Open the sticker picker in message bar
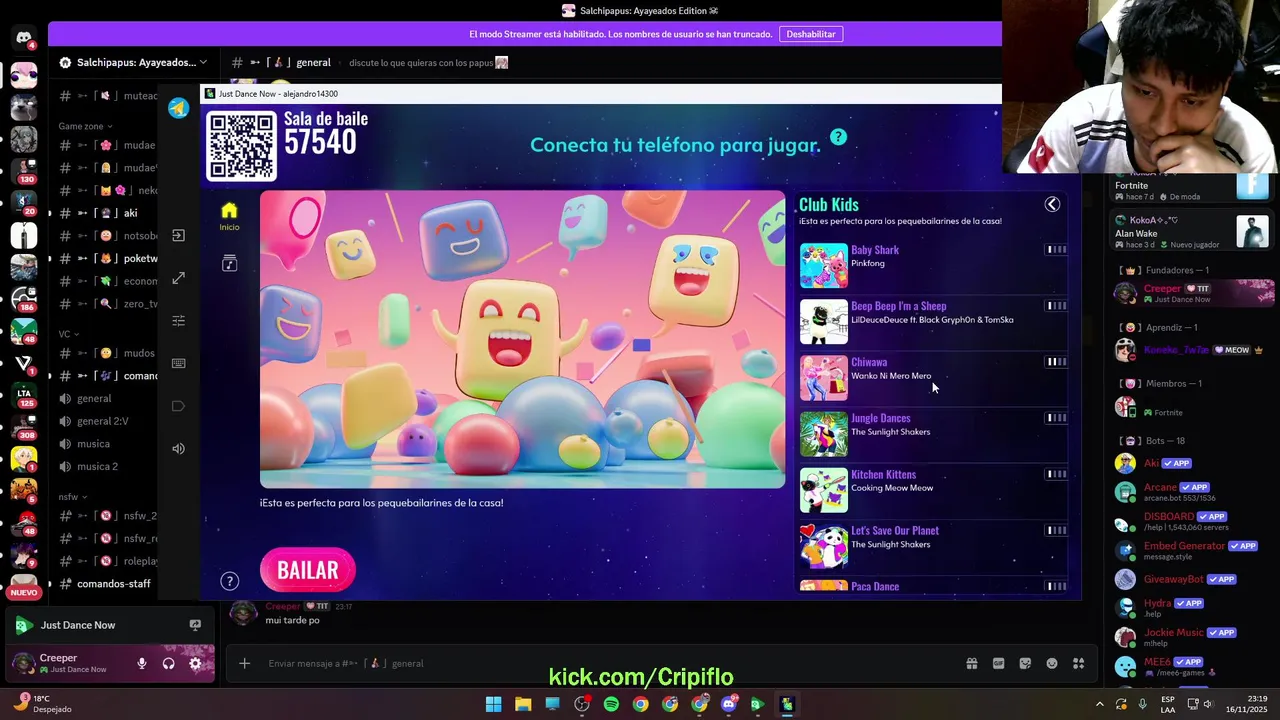The height and width of the screenshot is (720, 1280). click(1025, 663)
